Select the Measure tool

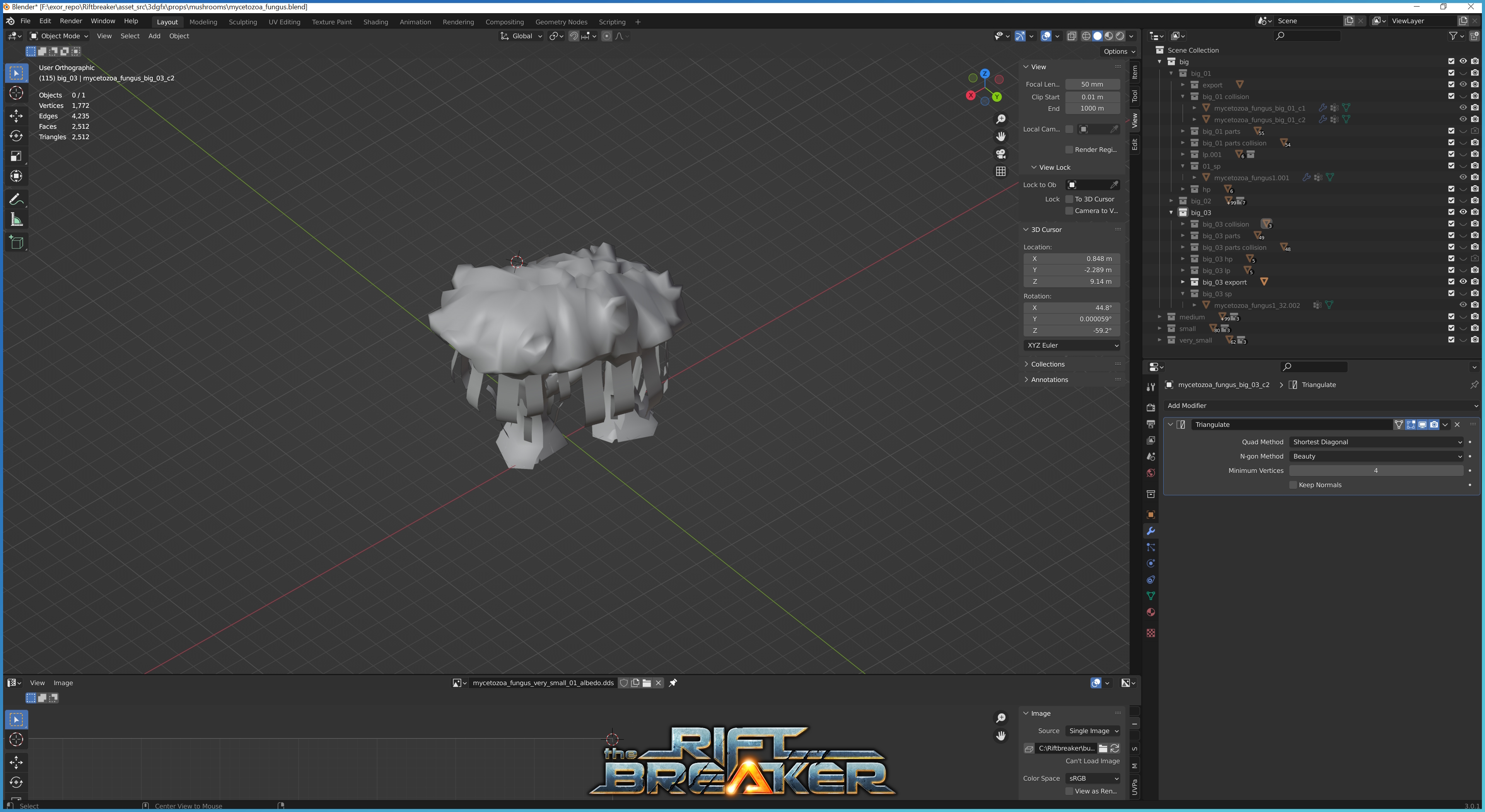coord(16,220)
